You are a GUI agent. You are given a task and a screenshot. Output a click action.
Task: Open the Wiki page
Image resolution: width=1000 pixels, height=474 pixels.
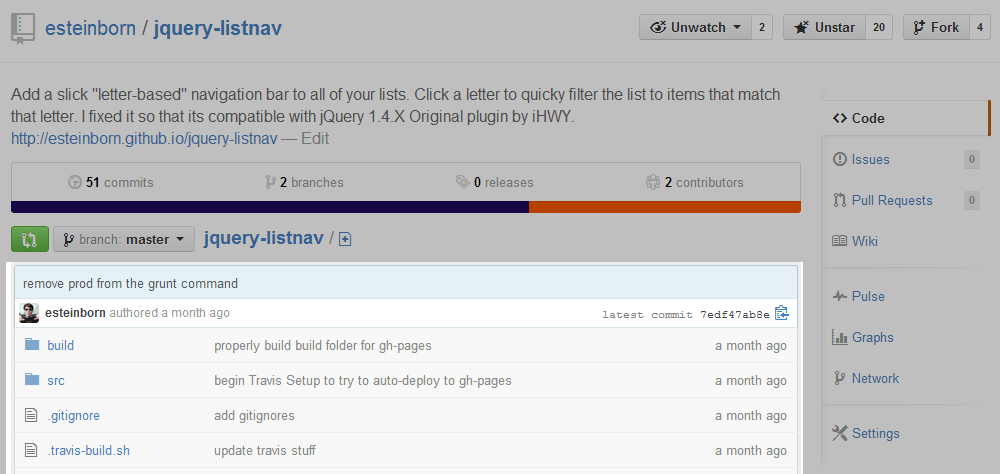pyautogui.click(x=864, y=242)
